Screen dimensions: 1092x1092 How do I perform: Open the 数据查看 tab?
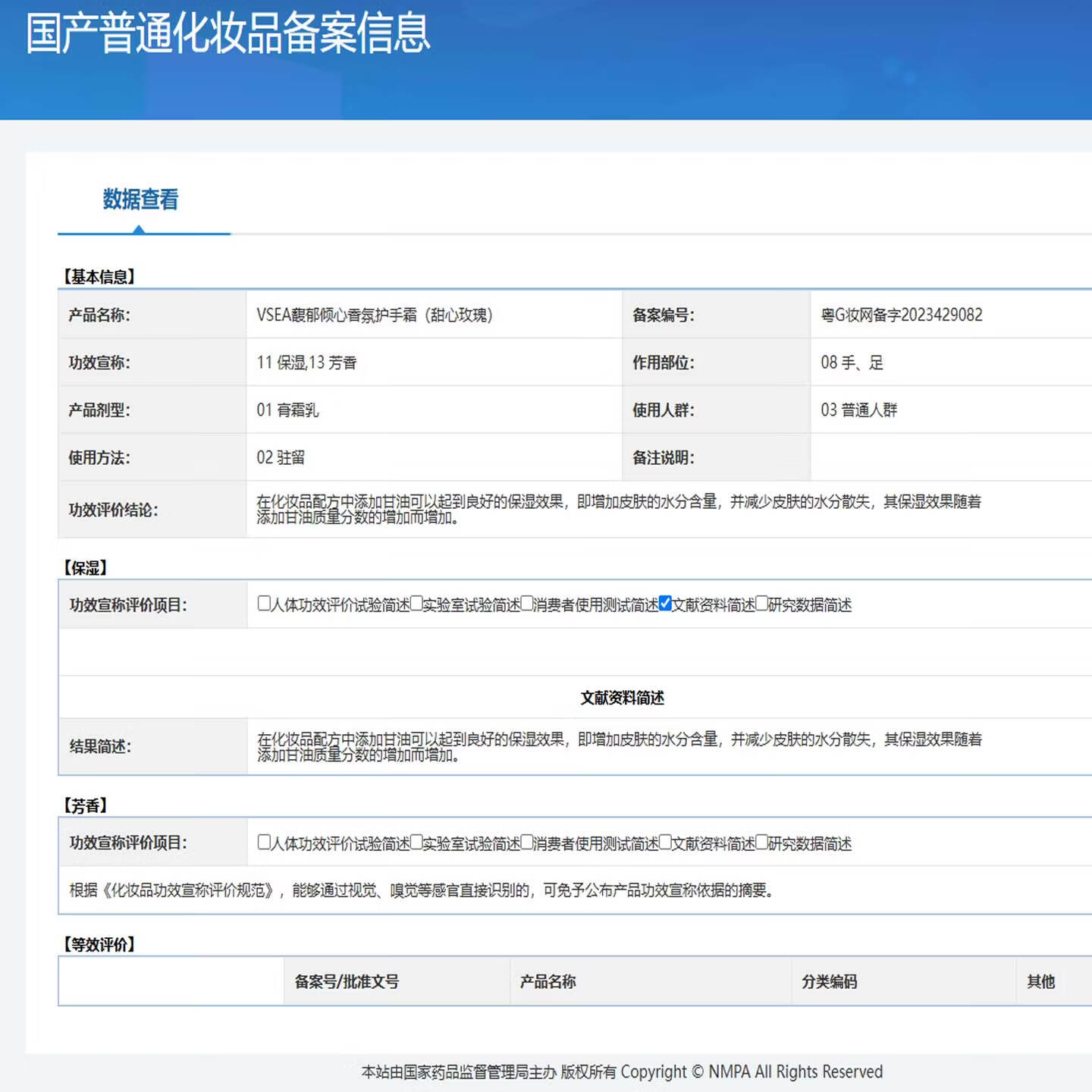coord(141,199)
